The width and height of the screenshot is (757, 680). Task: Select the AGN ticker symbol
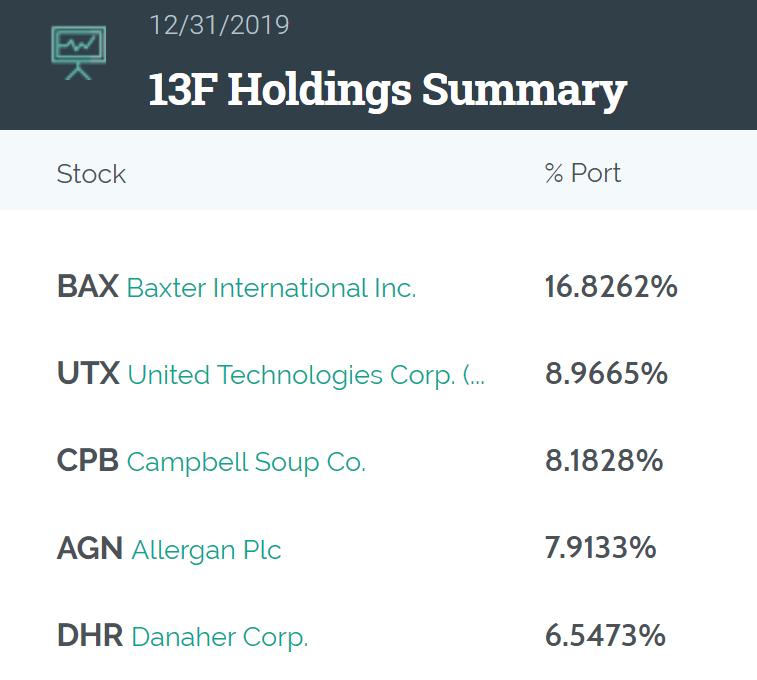pyautogui.click(x=90, y=549)
